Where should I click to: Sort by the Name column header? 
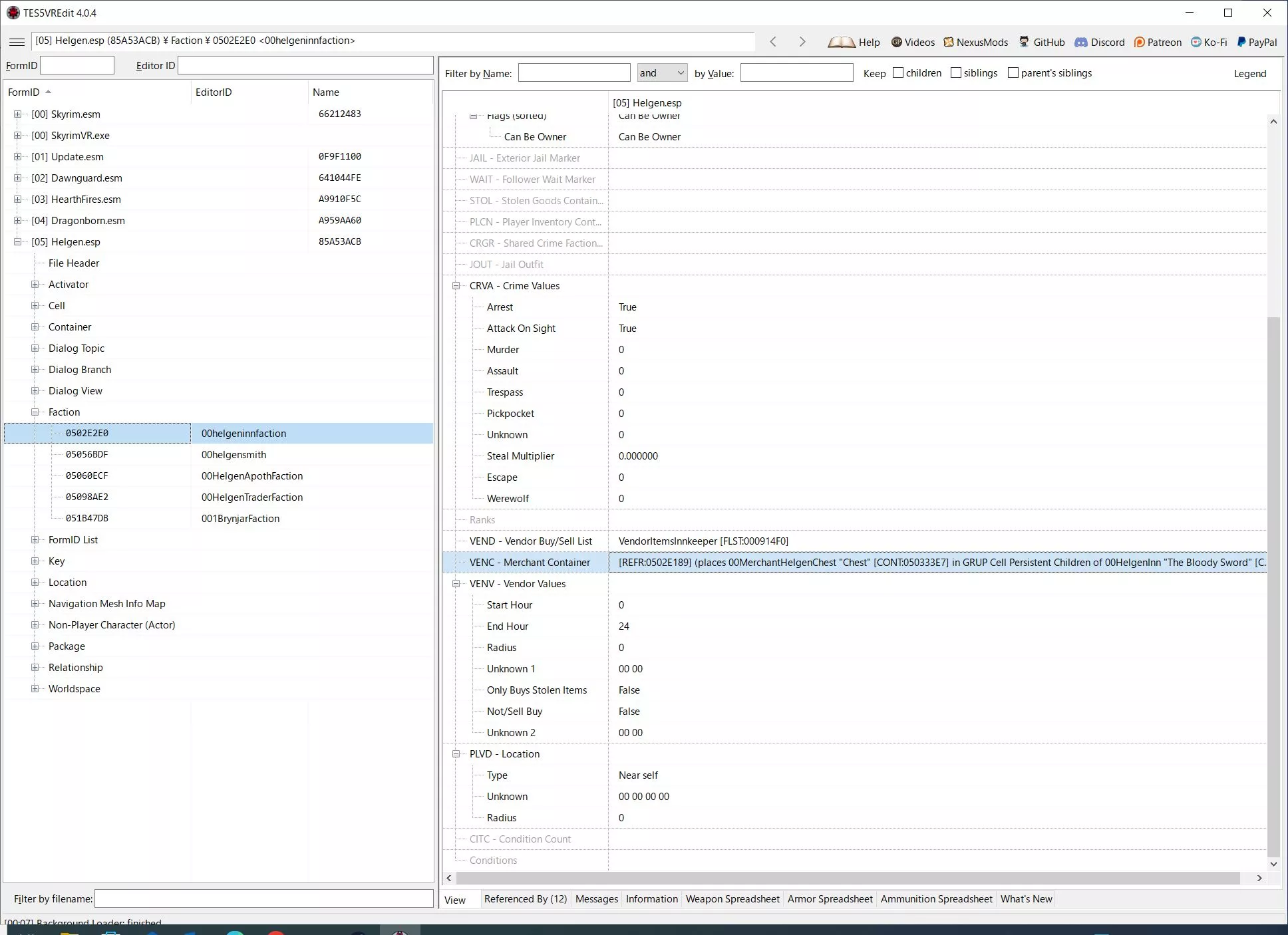371,92
